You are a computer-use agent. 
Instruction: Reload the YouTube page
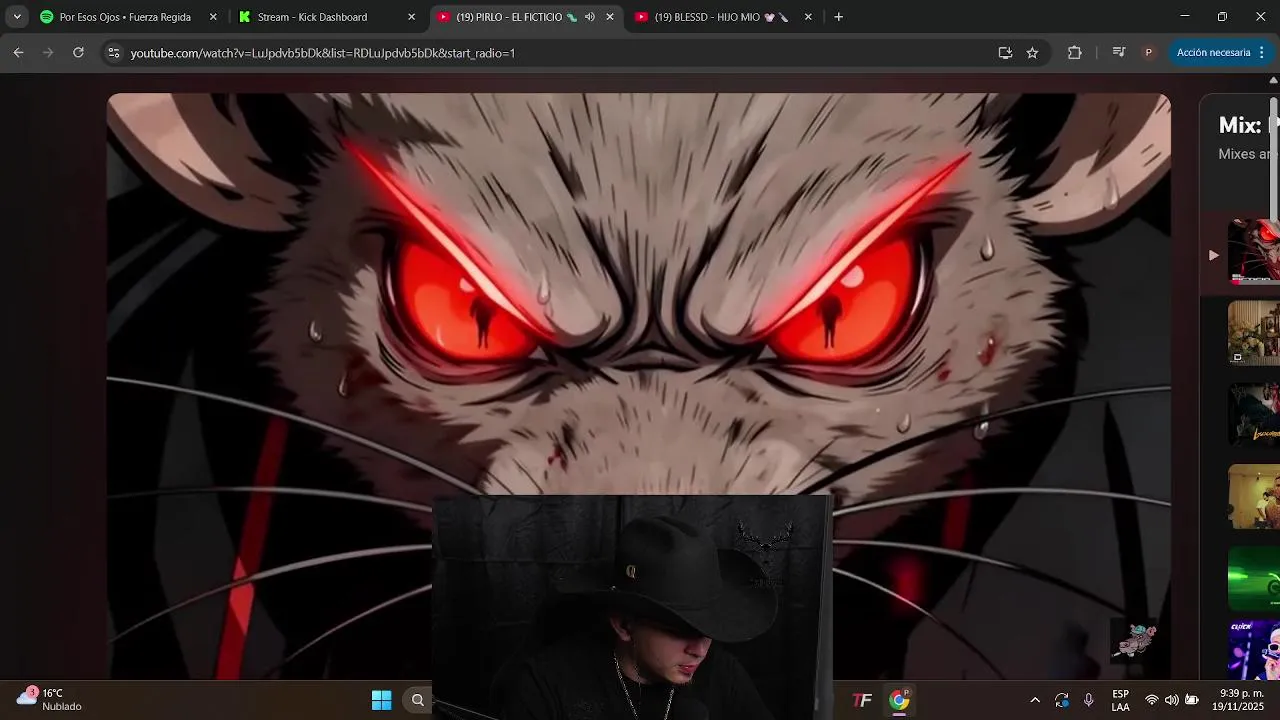click(78, 53)
